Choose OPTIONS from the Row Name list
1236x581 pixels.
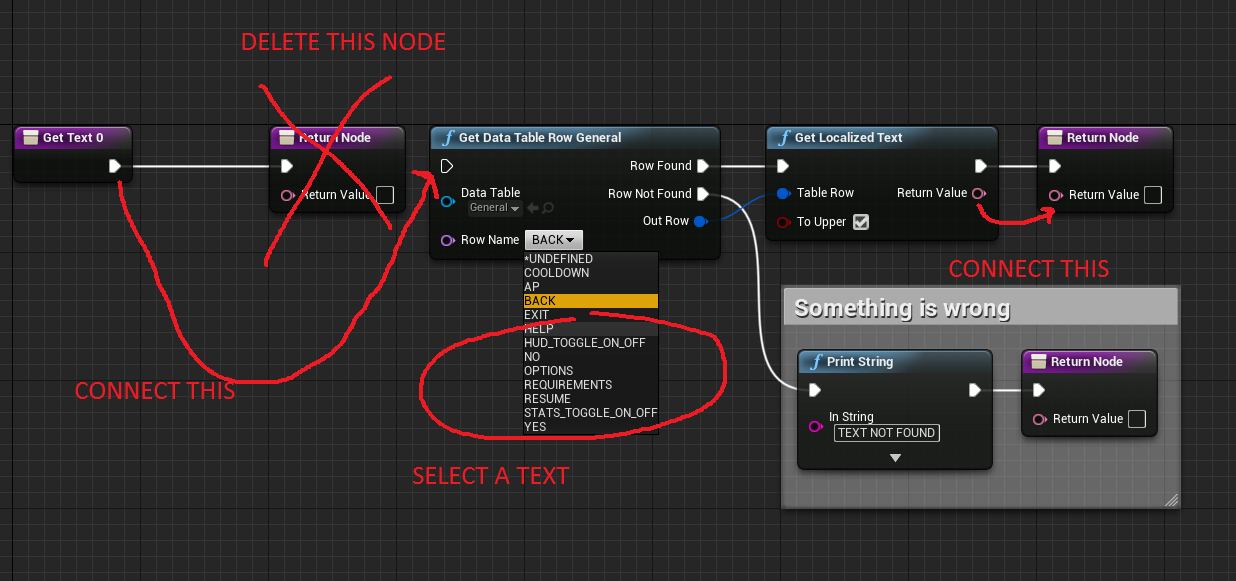coord(590,371)
